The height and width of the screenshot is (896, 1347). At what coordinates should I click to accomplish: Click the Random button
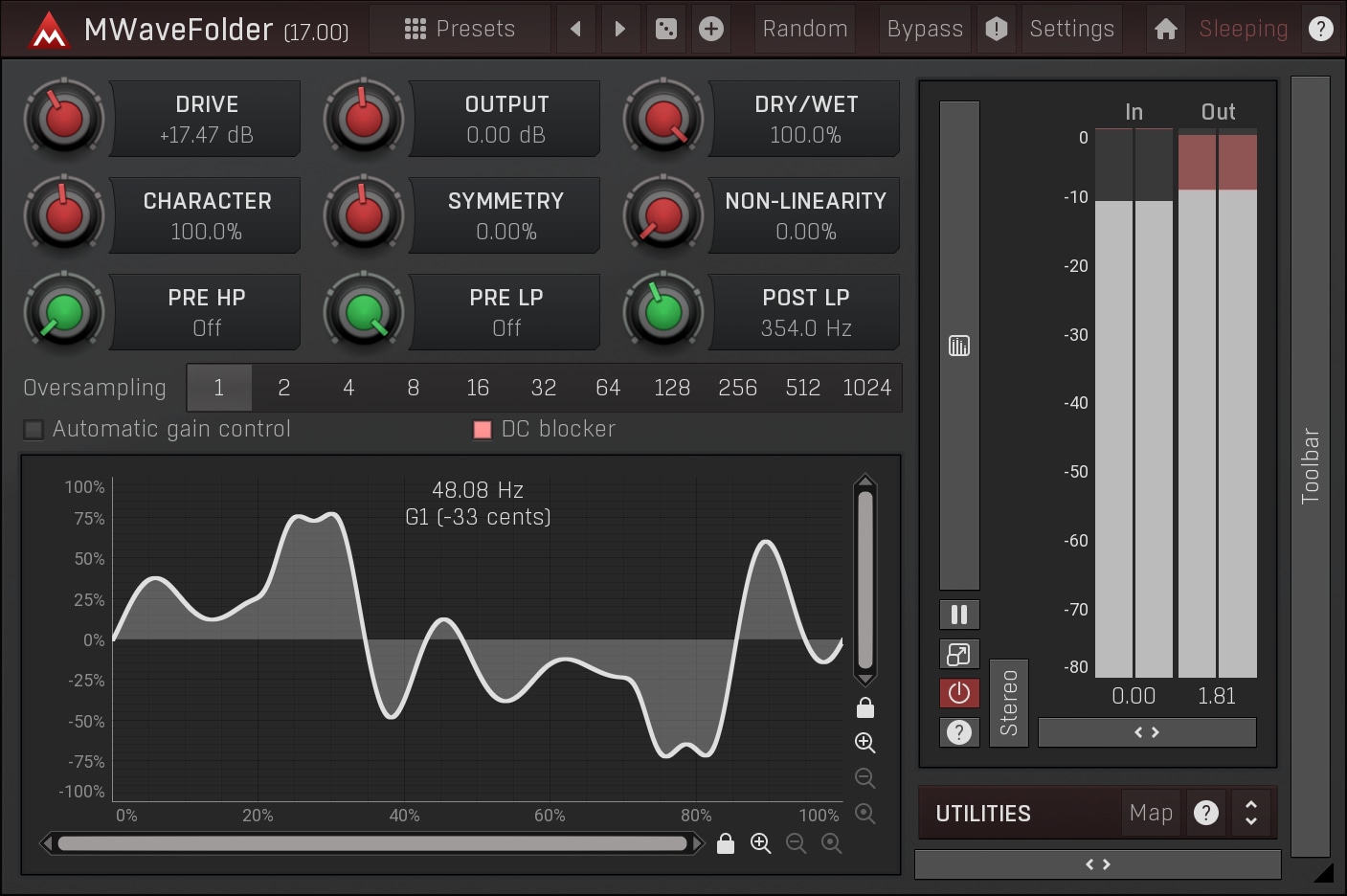tap(804, 30)
